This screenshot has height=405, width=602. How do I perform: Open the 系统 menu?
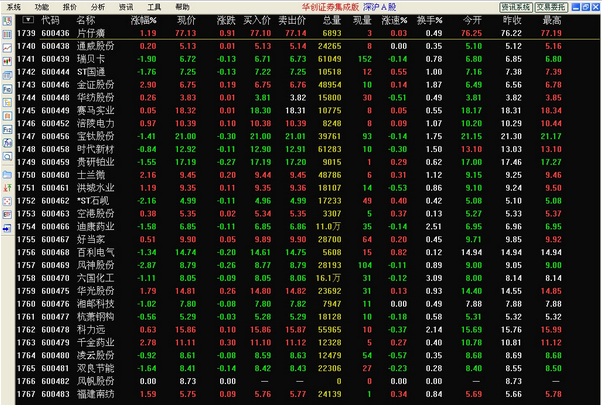[13, 6]
